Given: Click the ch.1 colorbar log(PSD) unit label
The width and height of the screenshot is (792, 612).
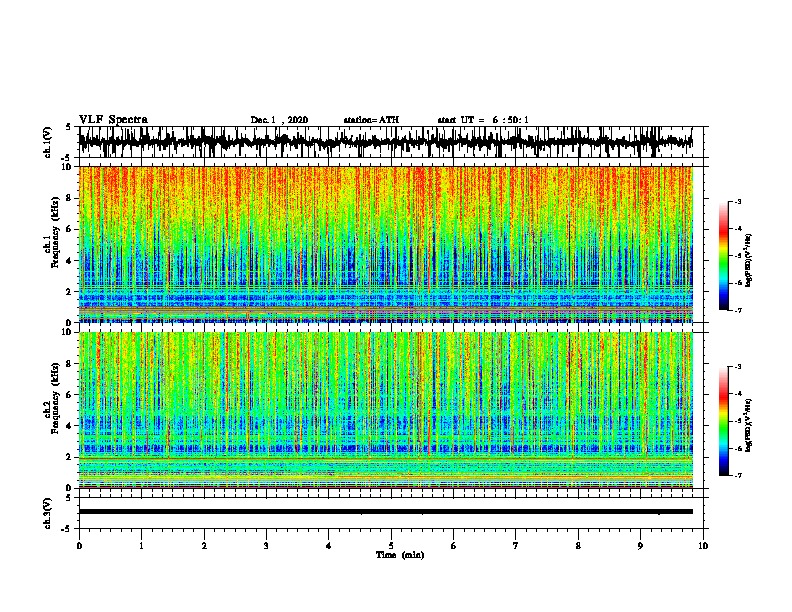Looking at the screenshot, I should coord(749,260).
